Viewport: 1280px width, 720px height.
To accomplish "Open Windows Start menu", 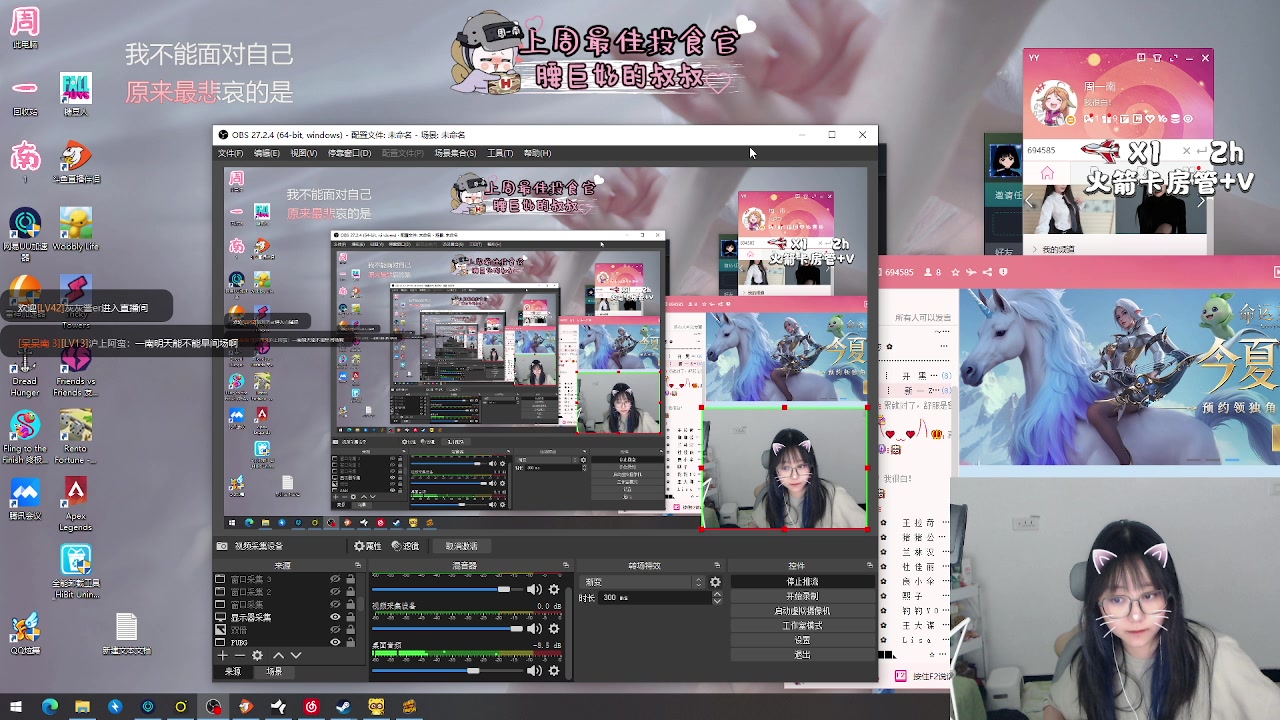I will pyautogui.click(x=16, y=707).
